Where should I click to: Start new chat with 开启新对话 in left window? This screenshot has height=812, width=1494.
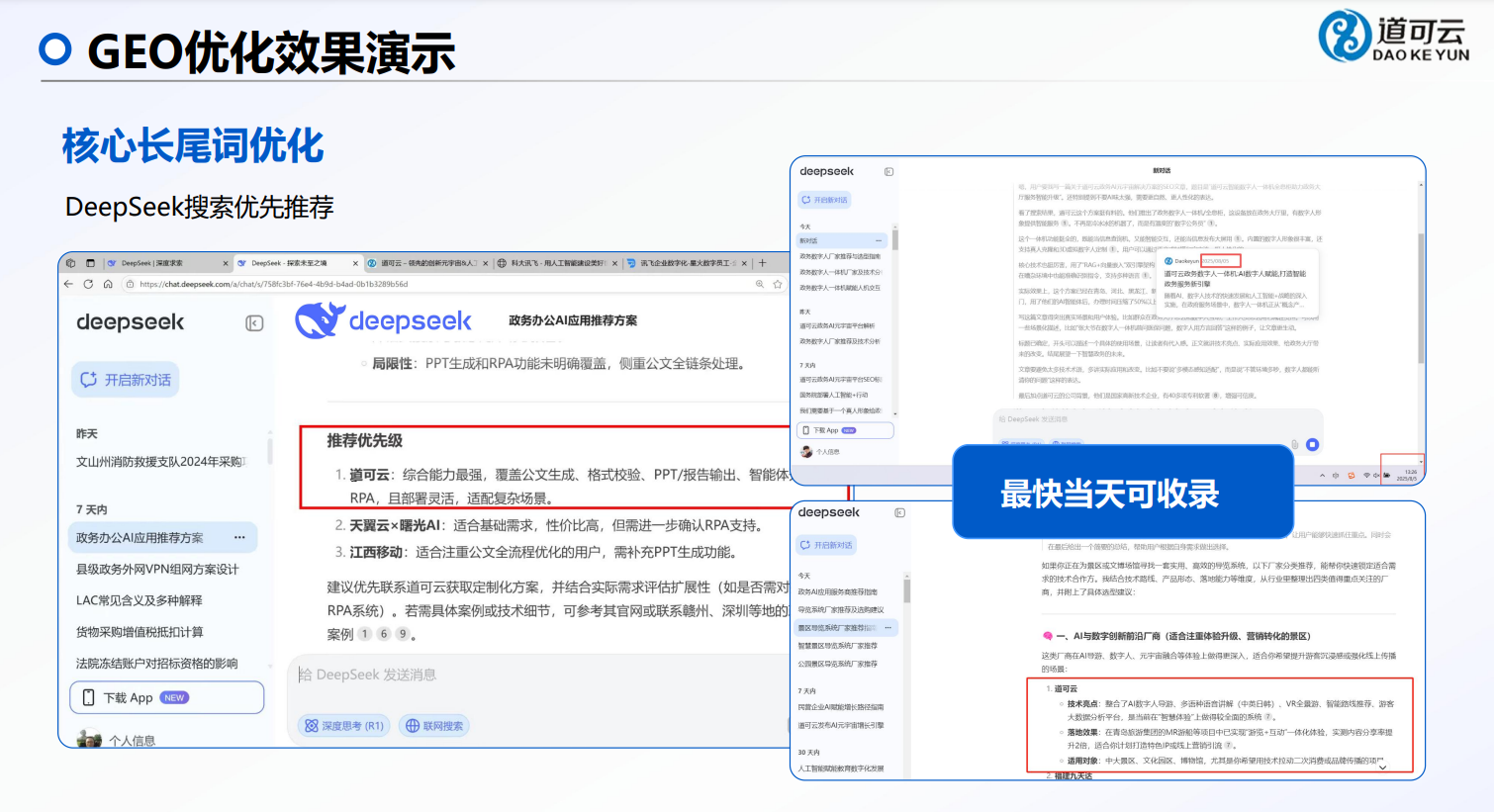pos(126,380)
